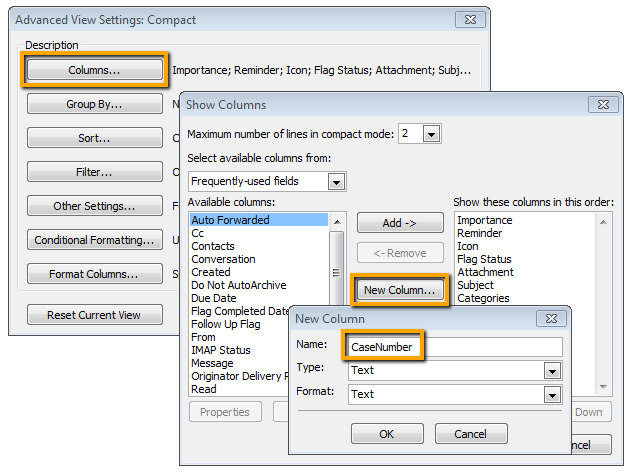Select IMAP Status in Available columns
Screen dimensions: 631x473
[240, 350]
